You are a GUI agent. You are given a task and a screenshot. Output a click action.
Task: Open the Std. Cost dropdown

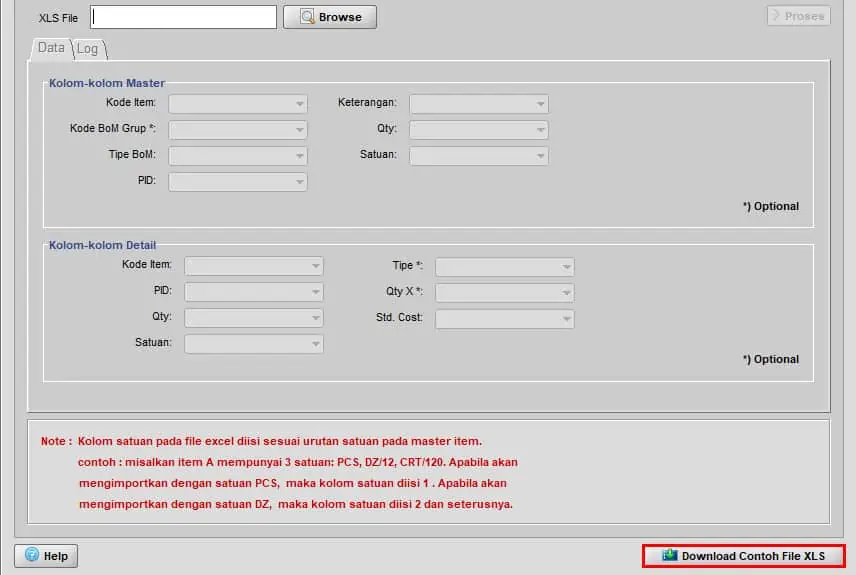pos(504,318)
